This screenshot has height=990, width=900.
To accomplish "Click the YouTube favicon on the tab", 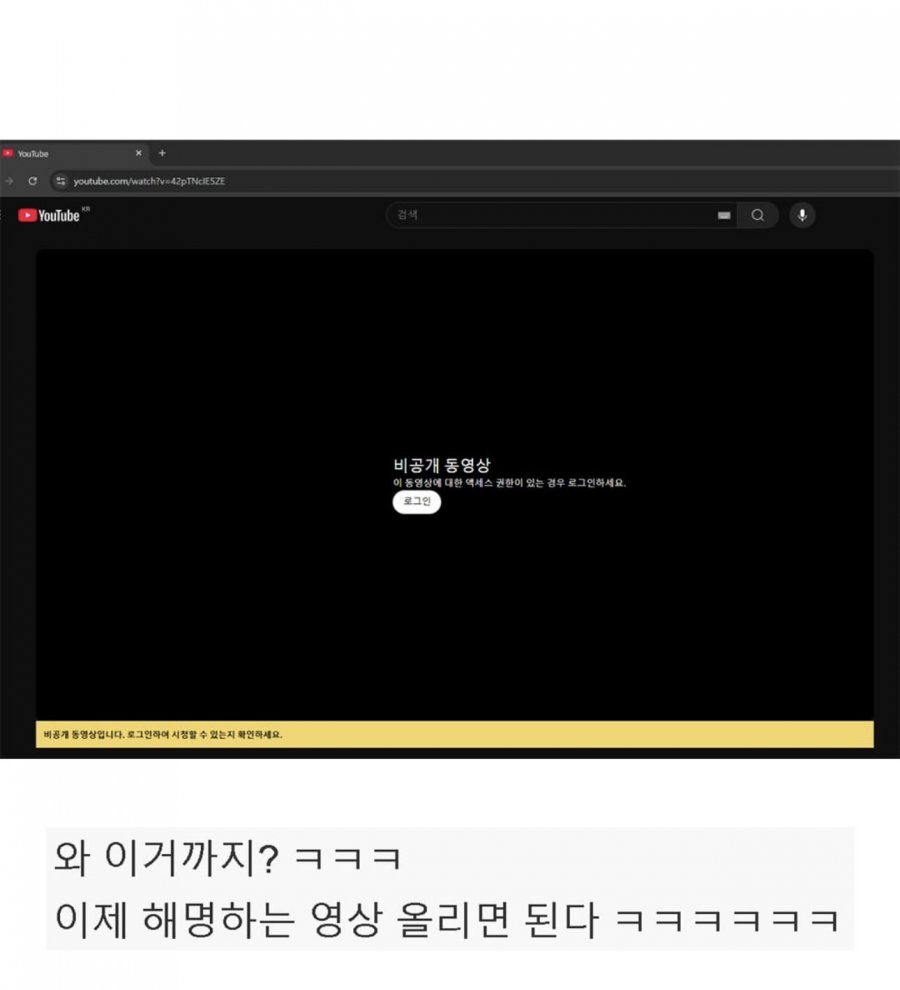I will 8,153.
